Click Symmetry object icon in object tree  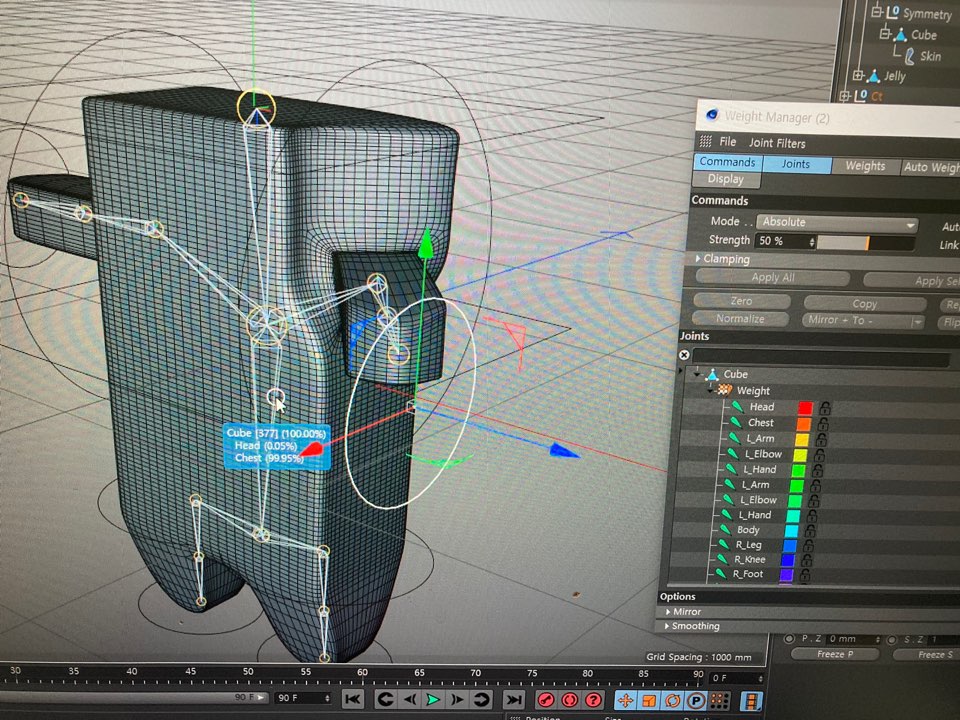893,12
